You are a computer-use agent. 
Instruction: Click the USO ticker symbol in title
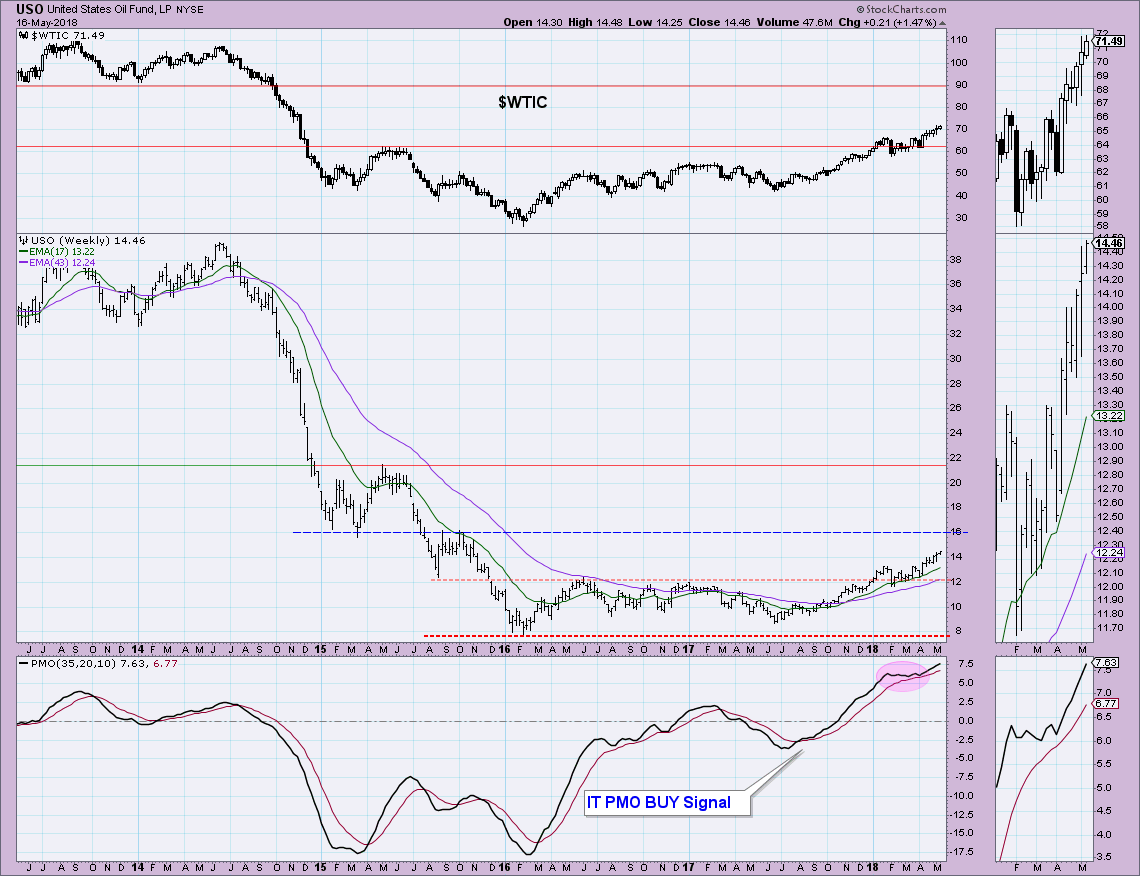coord(30,9)
